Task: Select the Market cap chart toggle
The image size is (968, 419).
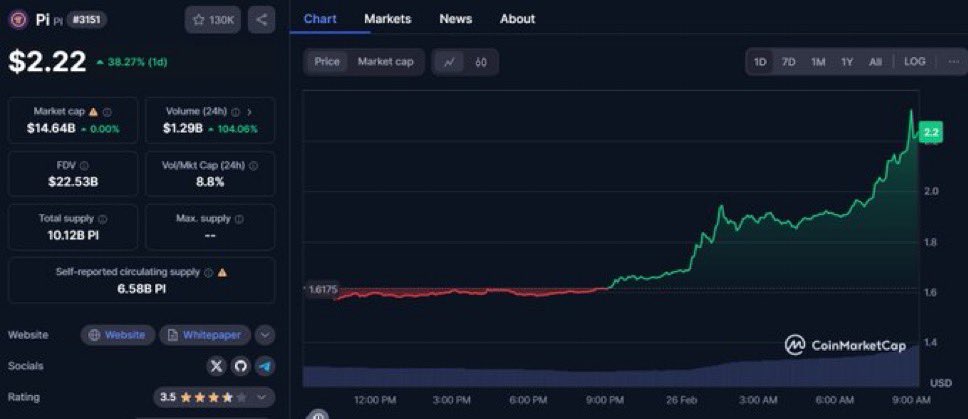Action: [386, 62]
